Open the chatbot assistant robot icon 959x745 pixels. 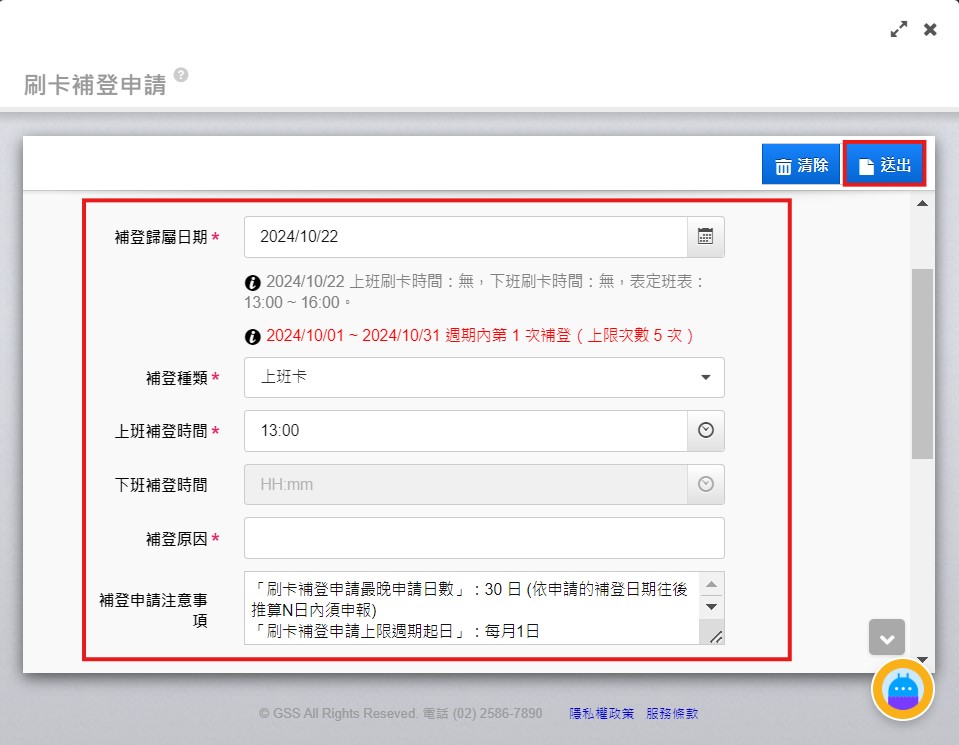pos(902,690)
